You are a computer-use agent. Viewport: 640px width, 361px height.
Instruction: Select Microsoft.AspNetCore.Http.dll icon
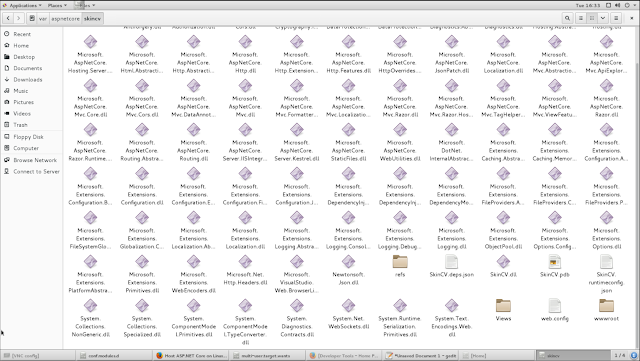click(245, 42)
